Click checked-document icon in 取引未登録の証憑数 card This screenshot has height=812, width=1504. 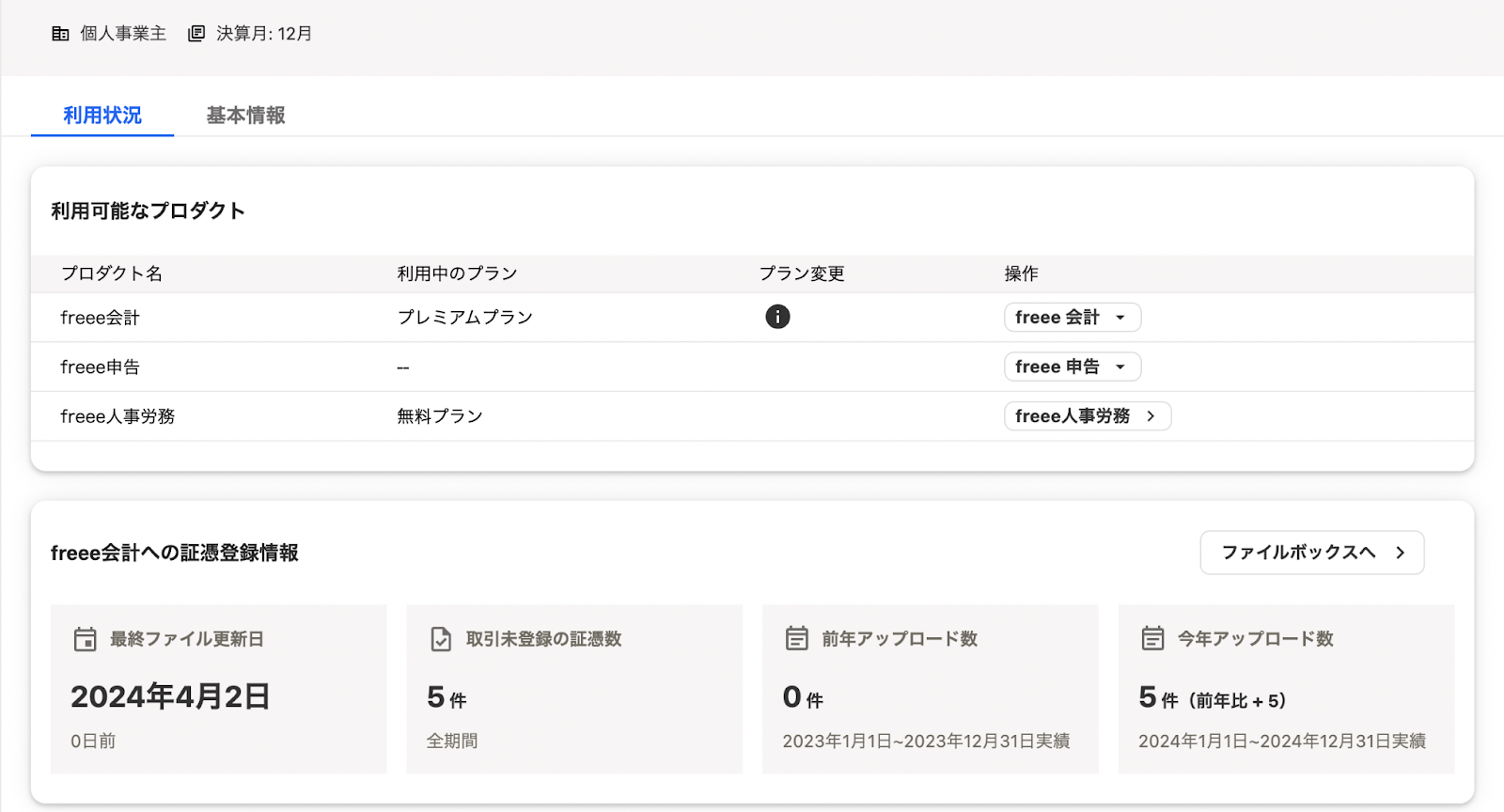(441, 639)
